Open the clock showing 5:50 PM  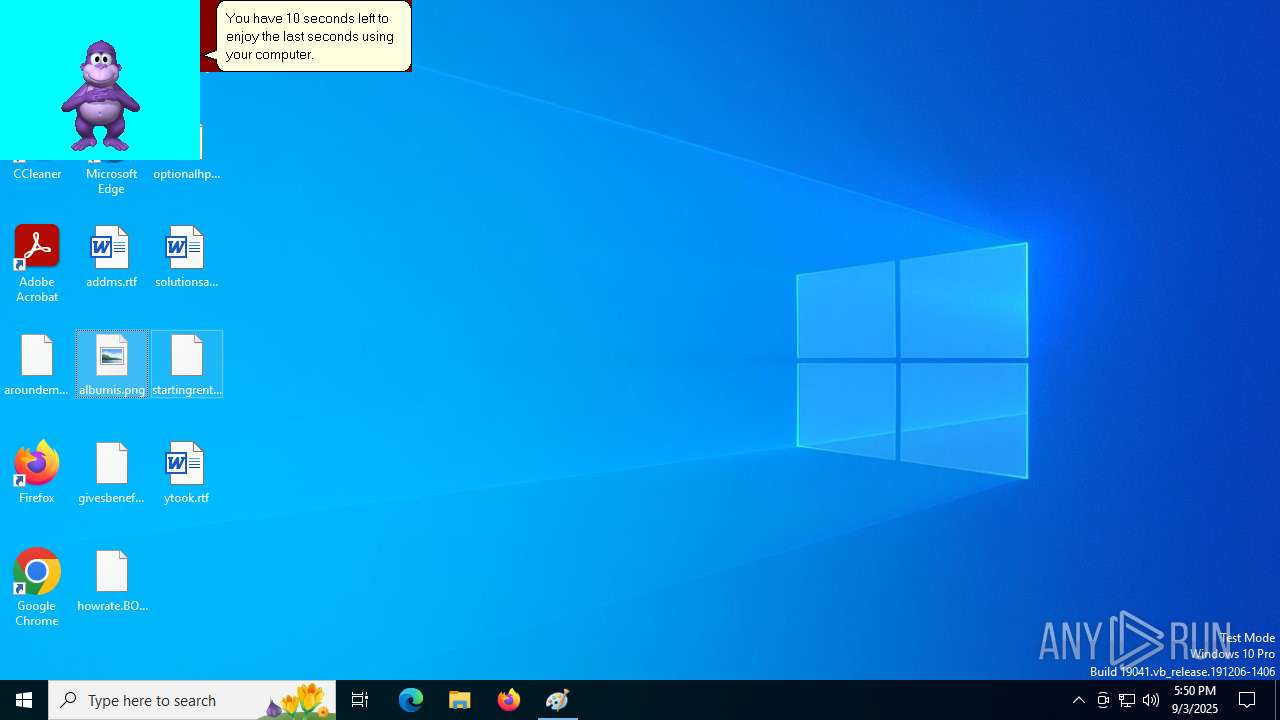(1195, 700)
